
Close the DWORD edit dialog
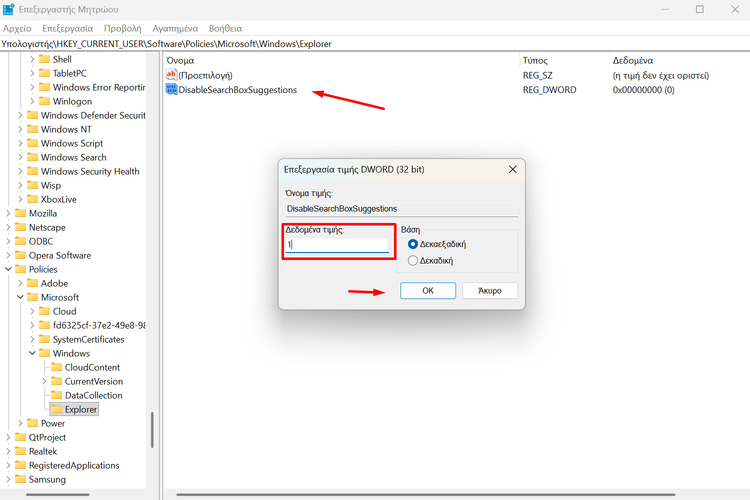click(x=513, y=170)
